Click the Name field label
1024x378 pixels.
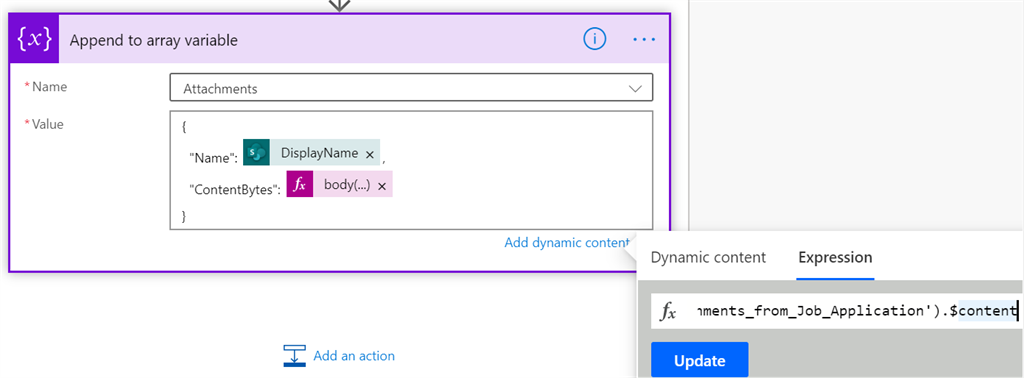50,86
